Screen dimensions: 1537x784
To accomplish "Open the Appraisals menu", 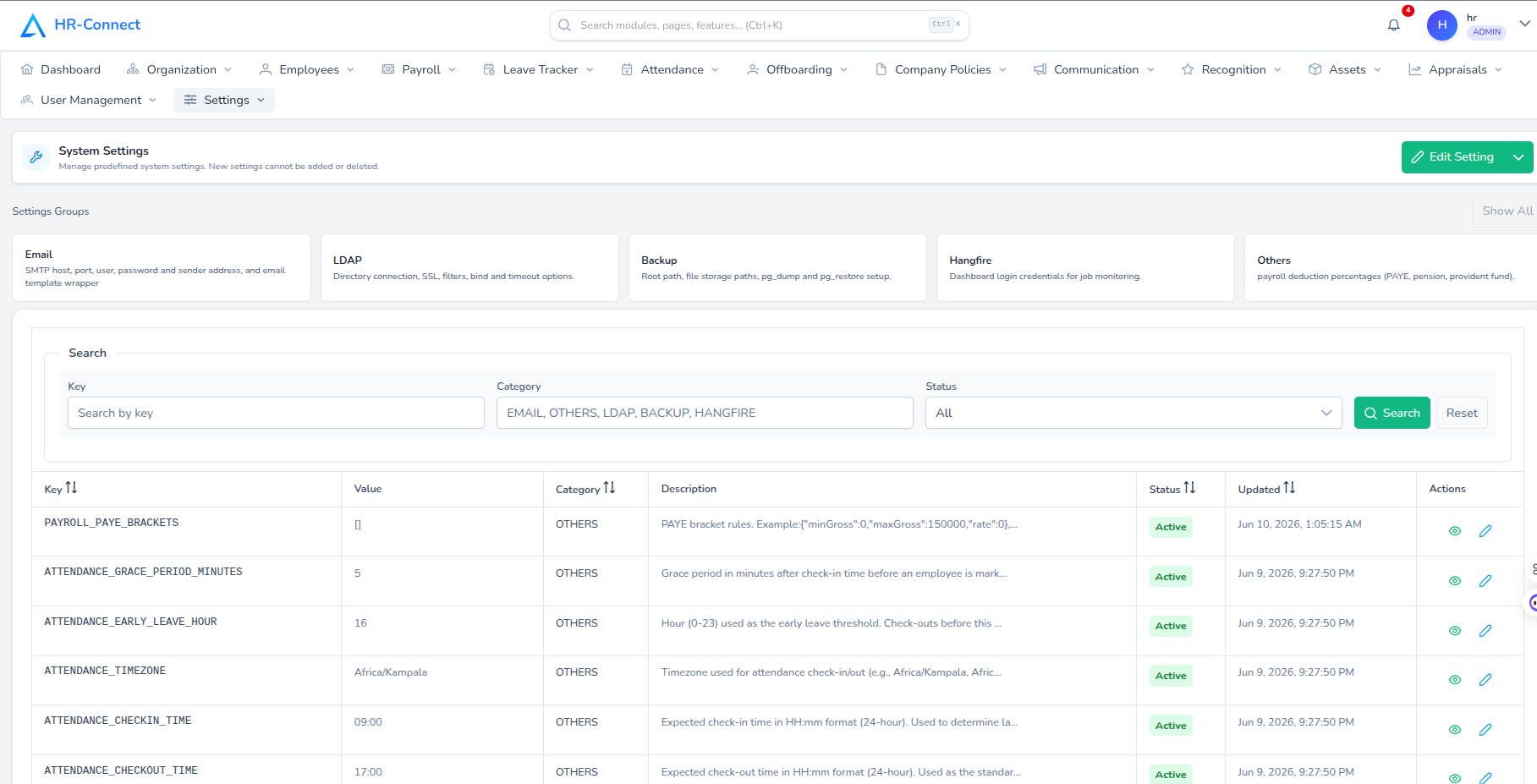I will pyautogui.click(x=1455, y=69).
